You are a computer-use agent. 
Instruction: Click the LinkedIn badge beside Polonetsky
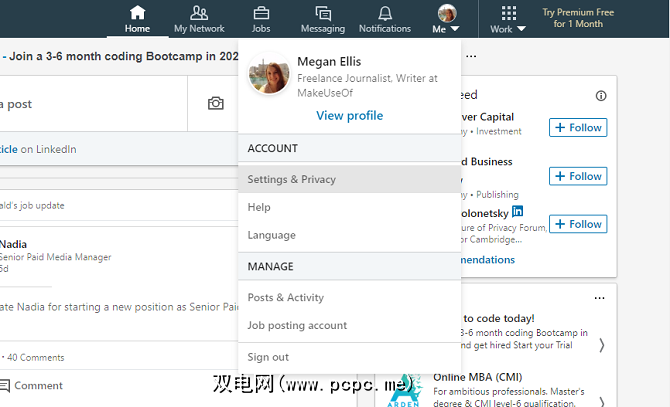pyautogui.click(x=517, y=211)
